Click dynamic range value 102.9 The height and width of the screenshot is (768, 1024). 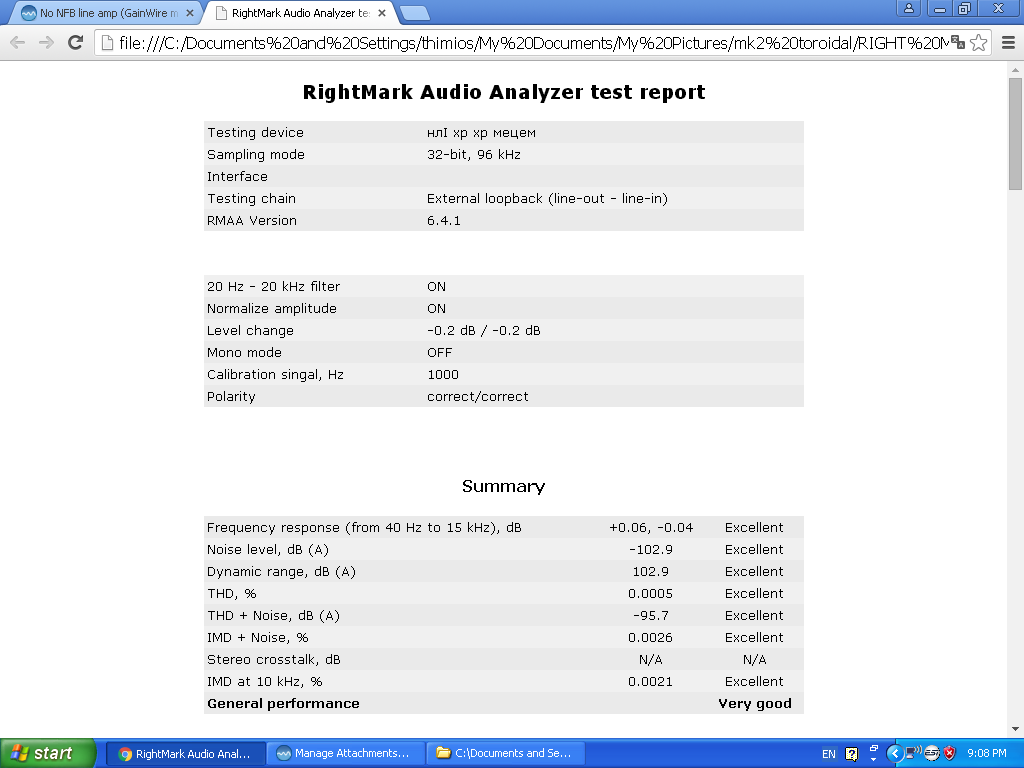tap(650, 571)
